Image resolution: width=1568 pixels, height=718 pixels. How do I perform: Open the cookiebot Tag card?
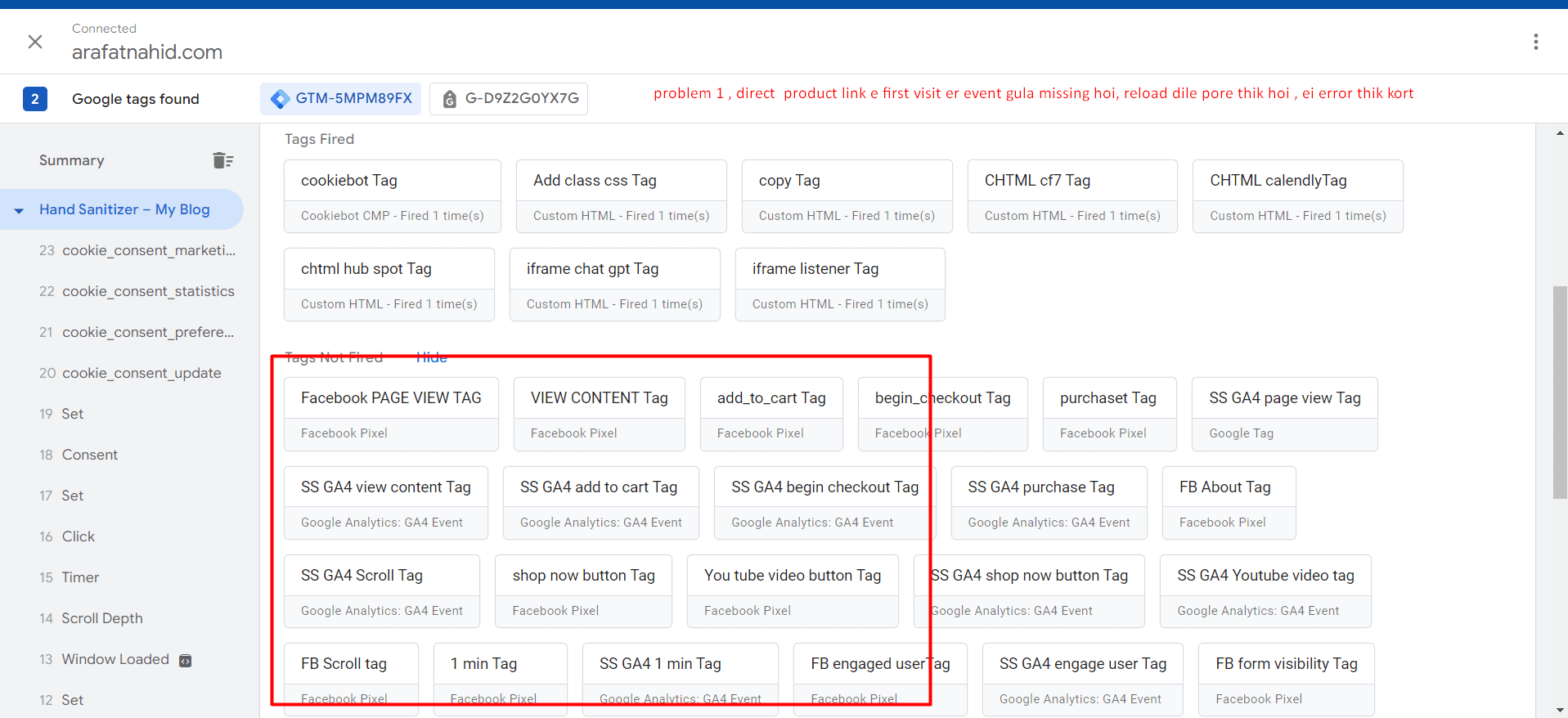(x=393, y=196)
